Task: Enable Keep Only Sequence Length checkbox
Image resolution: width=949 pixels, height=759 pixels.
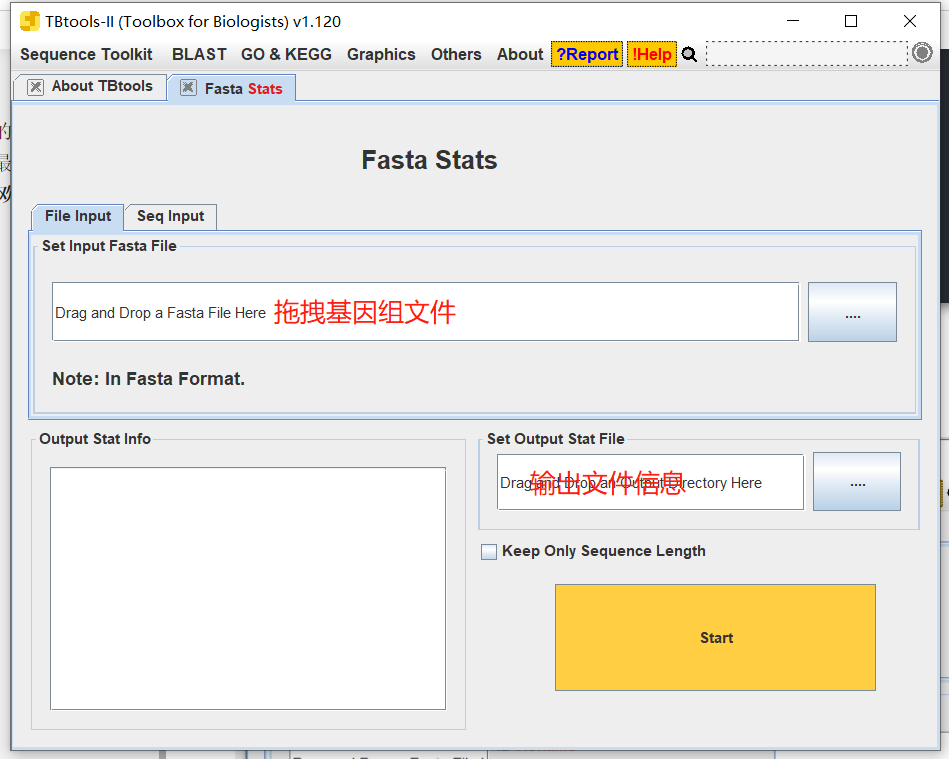Action: pyautogui.click(x=489, y=551)
